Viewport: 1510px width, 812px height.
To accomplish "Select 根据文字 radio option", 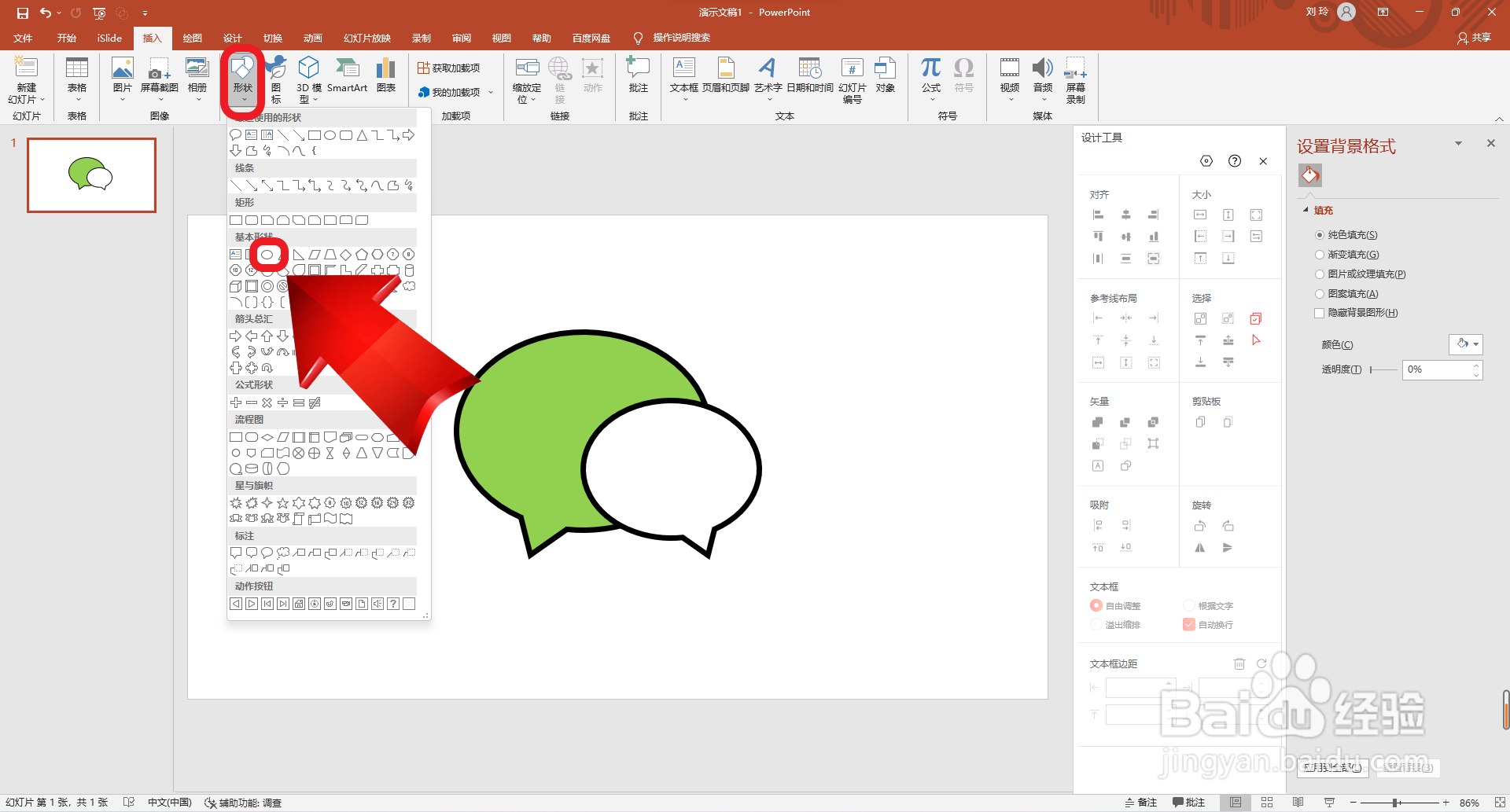I will pyautogui.click(x=1189, y=606).
